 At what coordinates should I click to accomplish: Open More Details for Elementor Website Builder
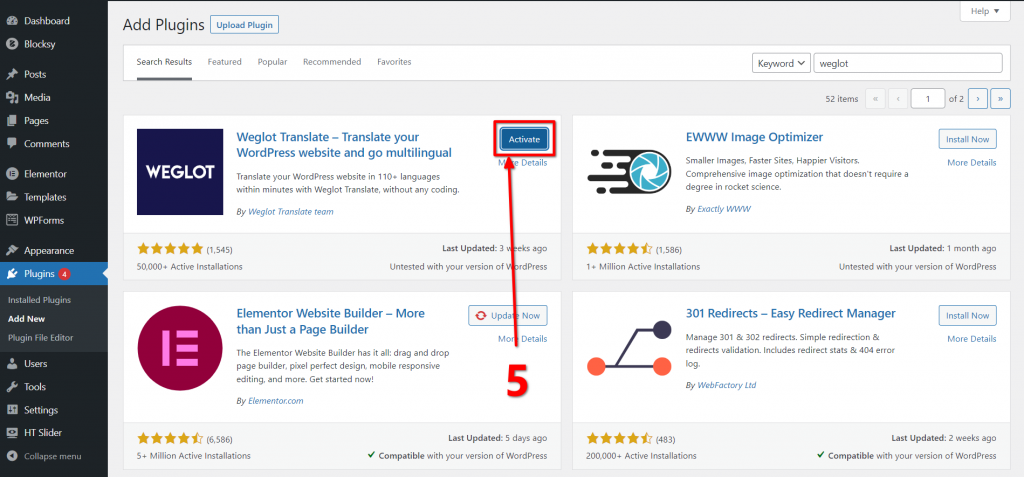click(x=522, y=339)
